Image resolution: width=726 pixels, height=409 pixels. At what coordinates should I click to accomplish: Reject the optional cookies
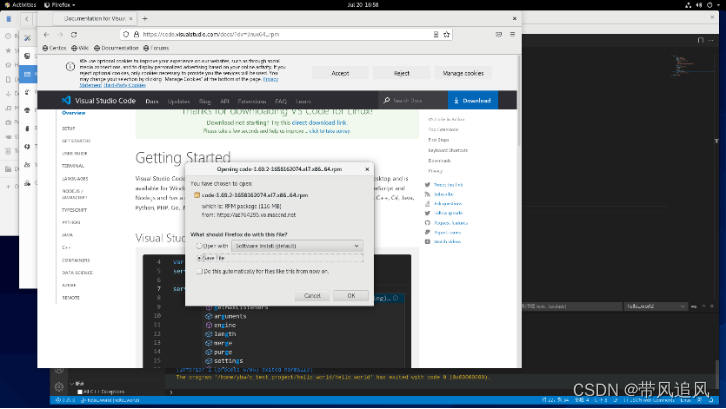point(401,73)
